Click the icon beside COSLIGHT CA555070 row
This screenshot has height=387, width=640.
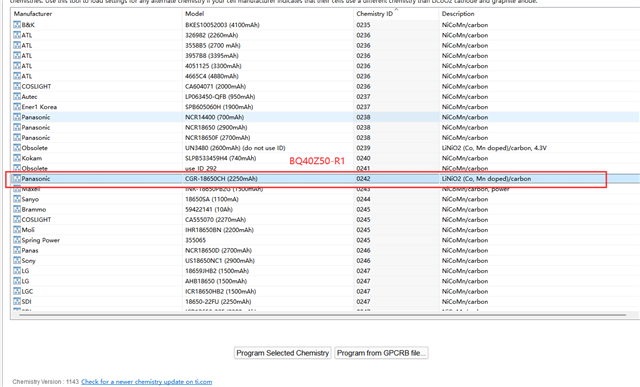coord(17,220)
